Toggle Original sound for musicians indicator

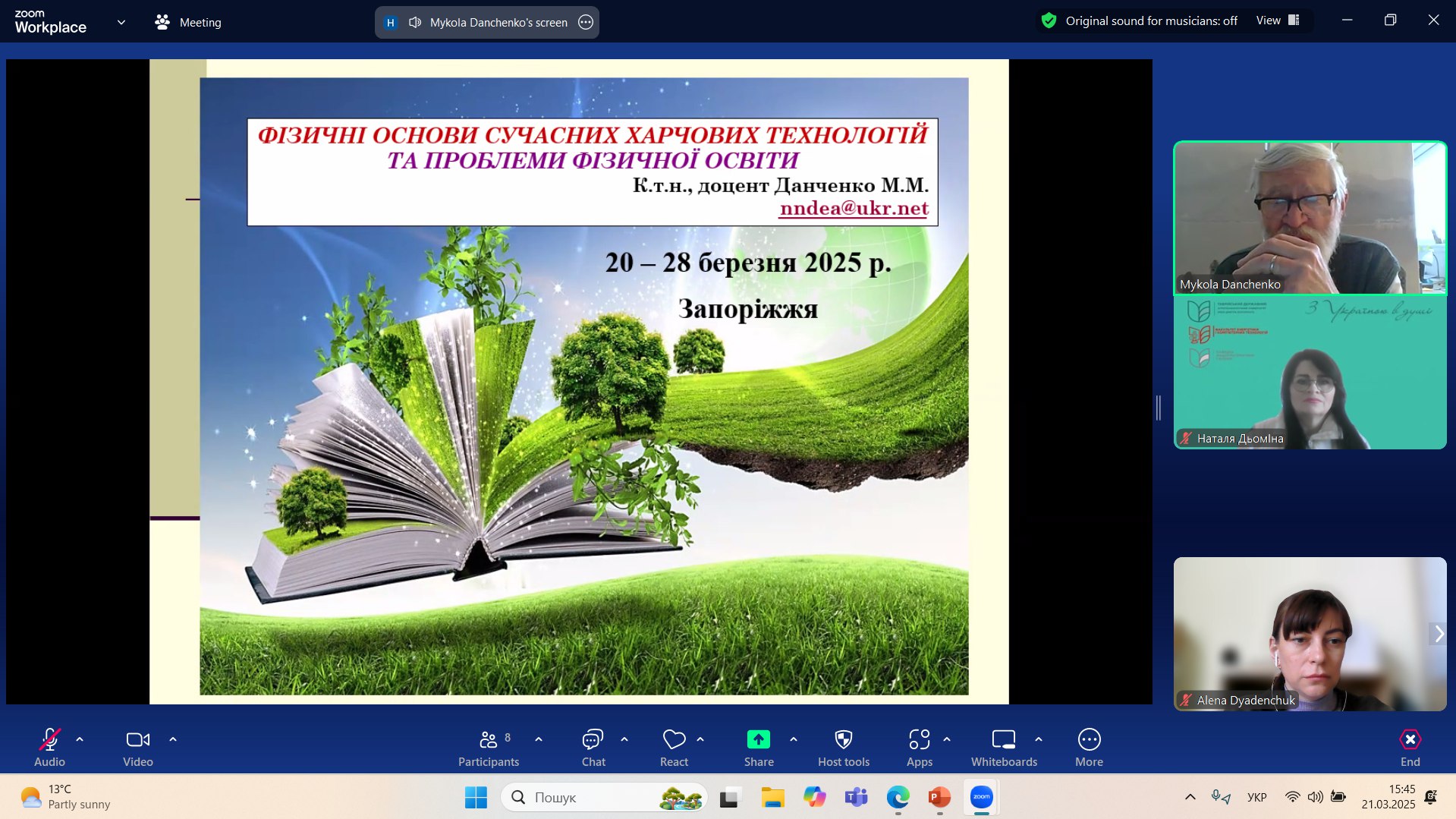[x=1139, y=20]
